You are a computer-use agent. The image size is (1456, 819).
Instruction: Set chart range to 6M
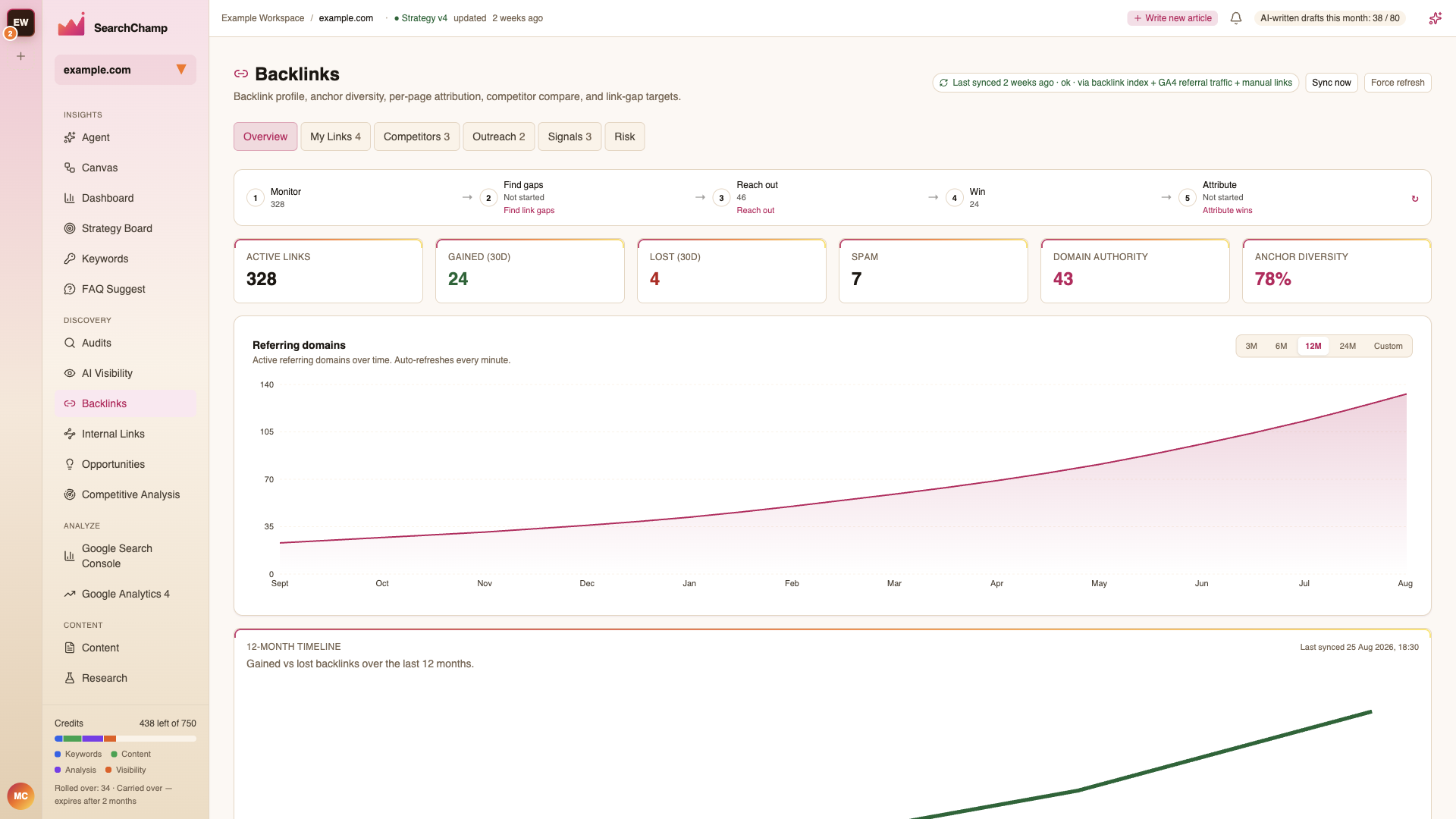(x=1281, y=346)
